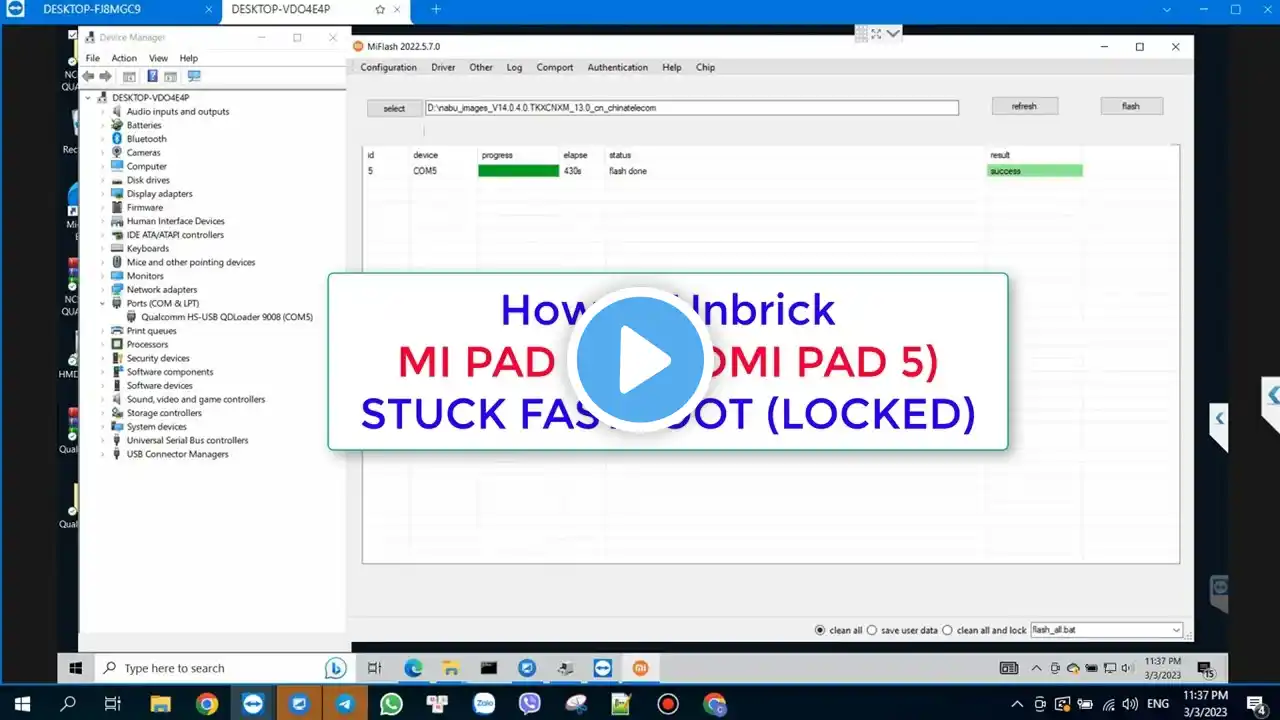Open Google Chrome from the local taskbar

[x=207, y=704]
